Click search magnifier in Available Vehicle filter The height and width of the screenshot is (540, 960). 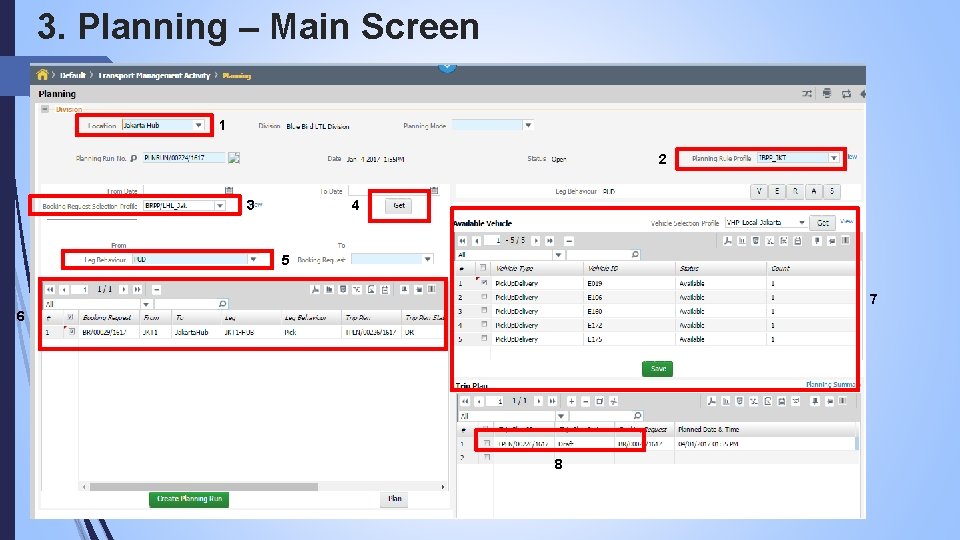coord(635,254)
